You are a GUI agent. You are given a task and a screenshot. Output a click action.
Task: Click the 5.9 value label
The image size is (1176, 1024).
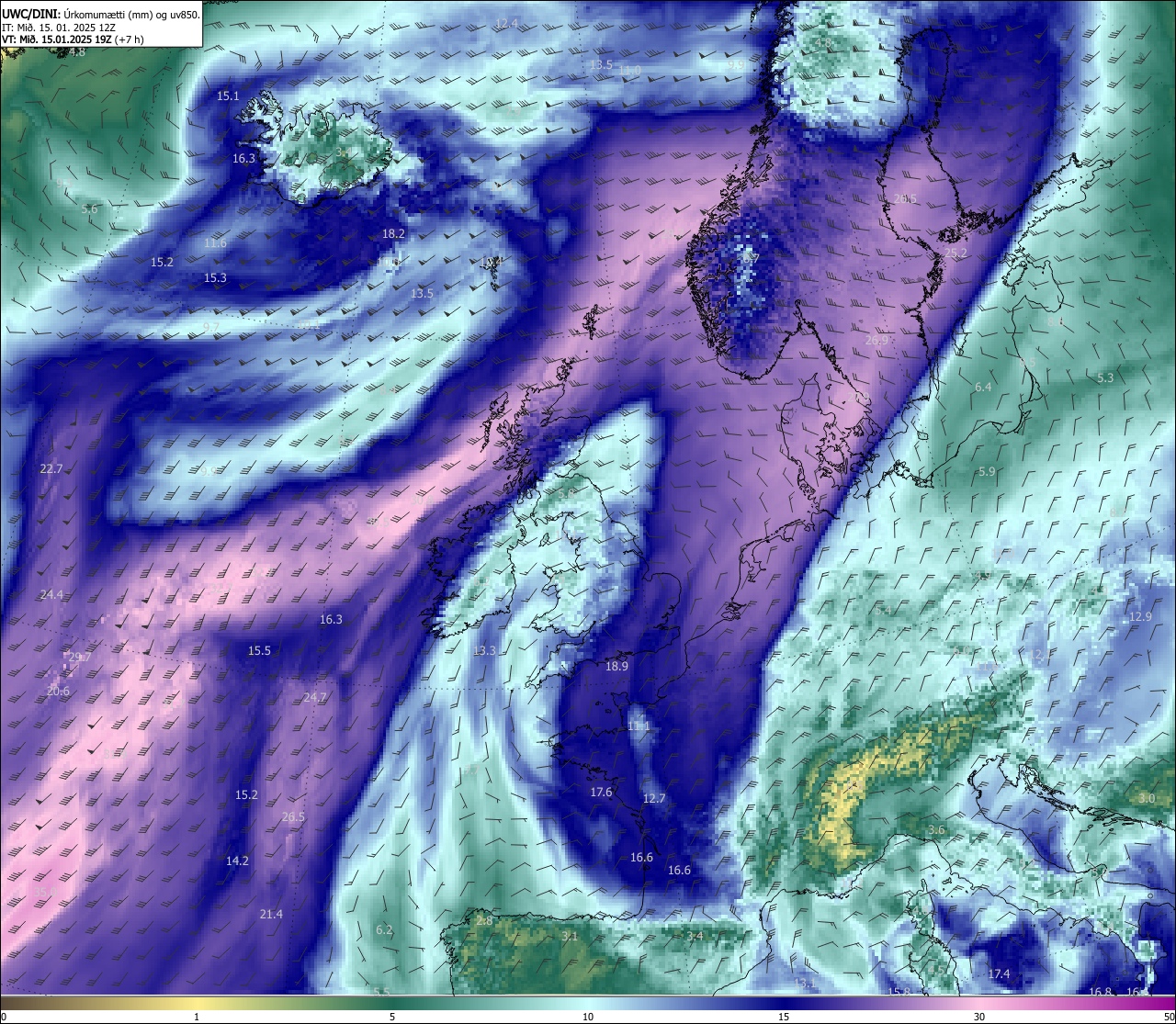point(987,472)
